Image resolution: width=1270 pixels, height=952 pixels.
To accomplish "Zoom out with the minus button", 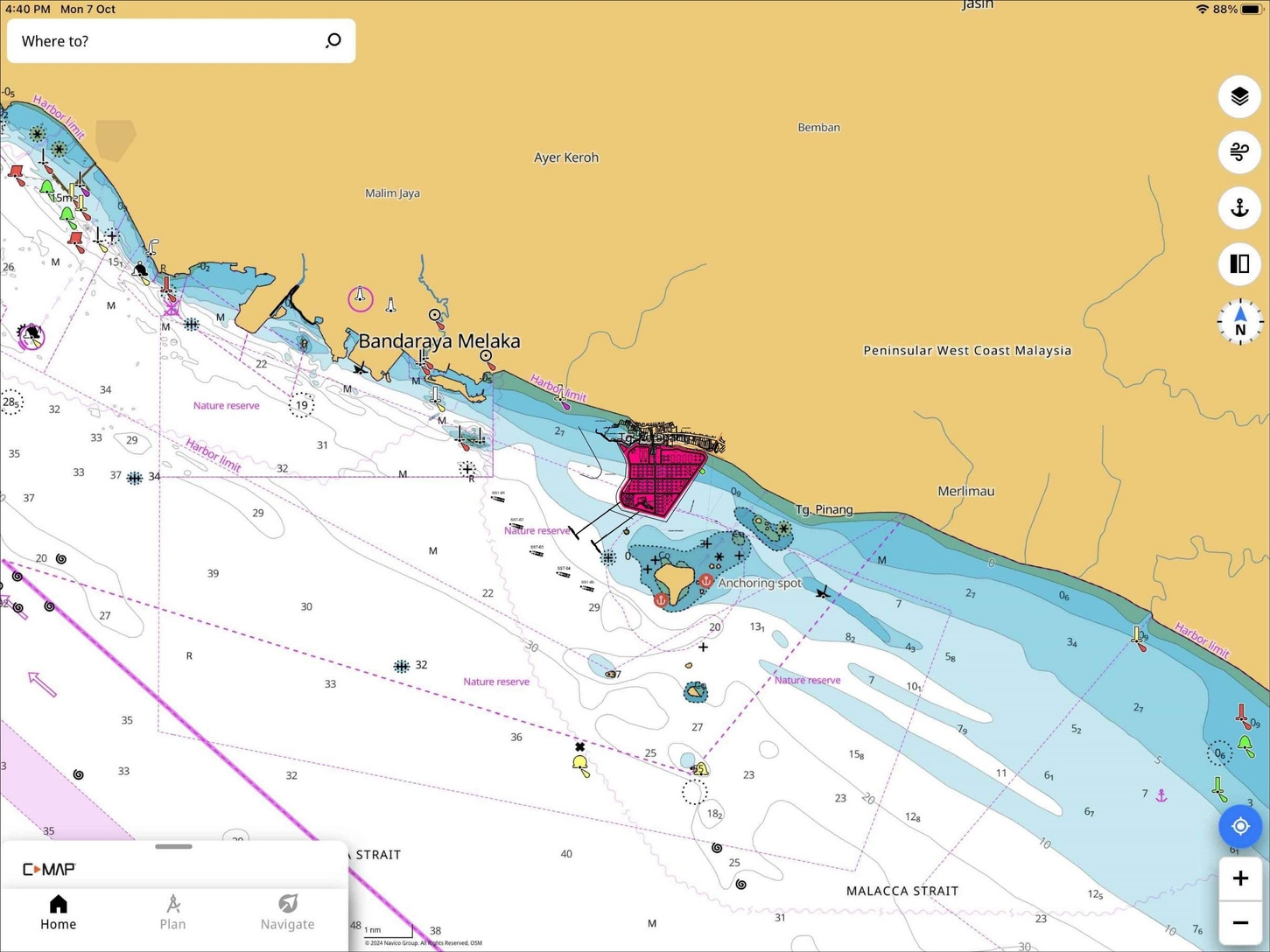I will click(1239, 923).
